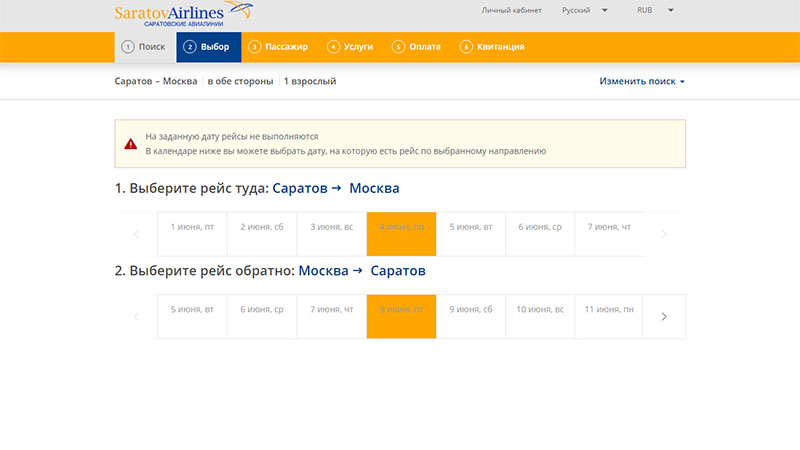
Task: Go to the Поиск step tab
Action: [144, 47]
